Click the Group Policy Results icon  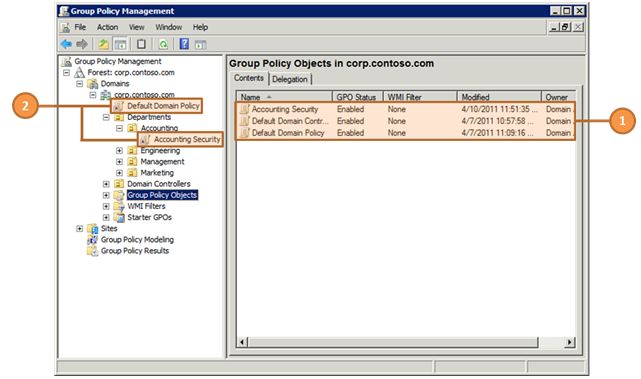(x=93, y=251)
